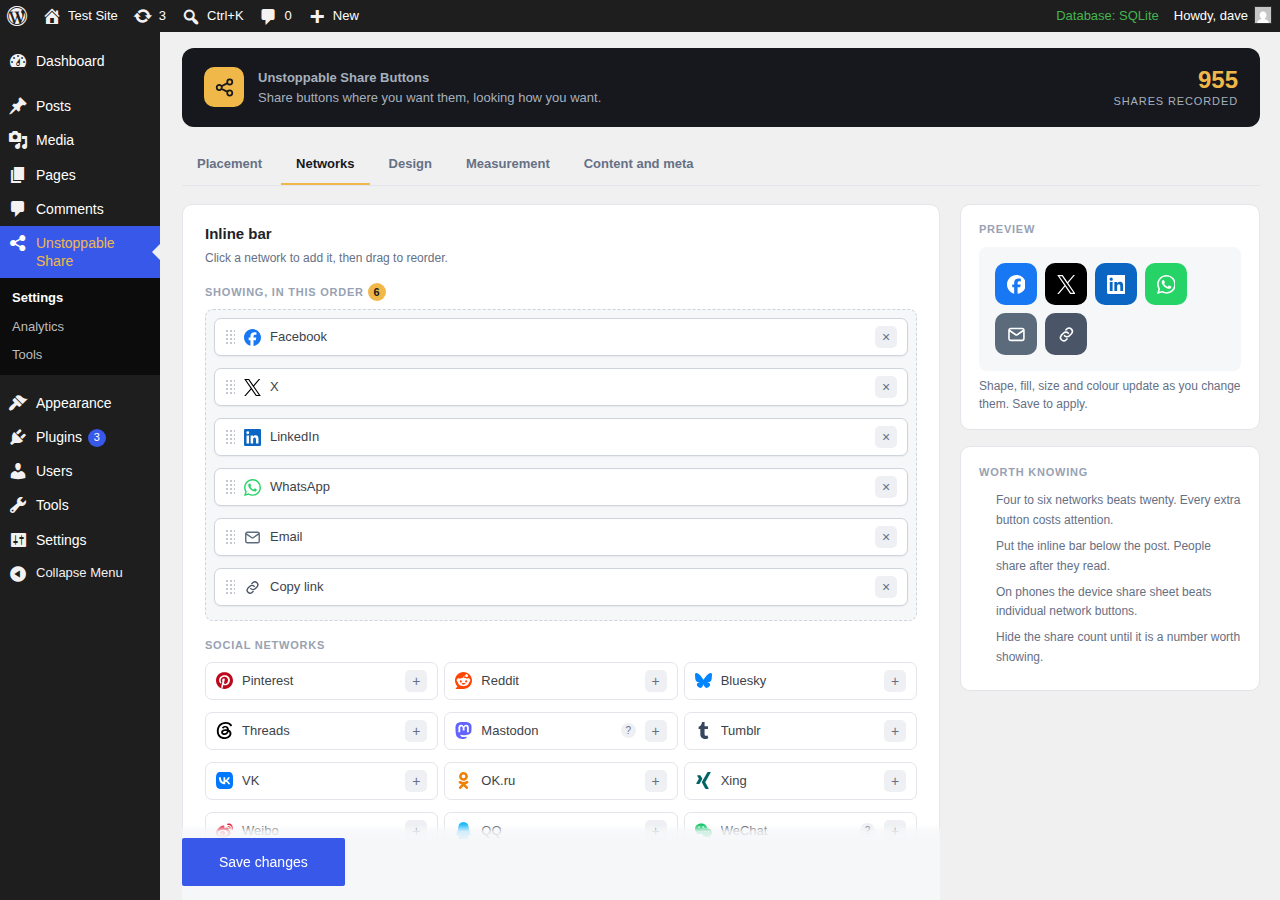Open the Design tab
This screenshot has width=1280, height=900.
click(x=410, y=164)
